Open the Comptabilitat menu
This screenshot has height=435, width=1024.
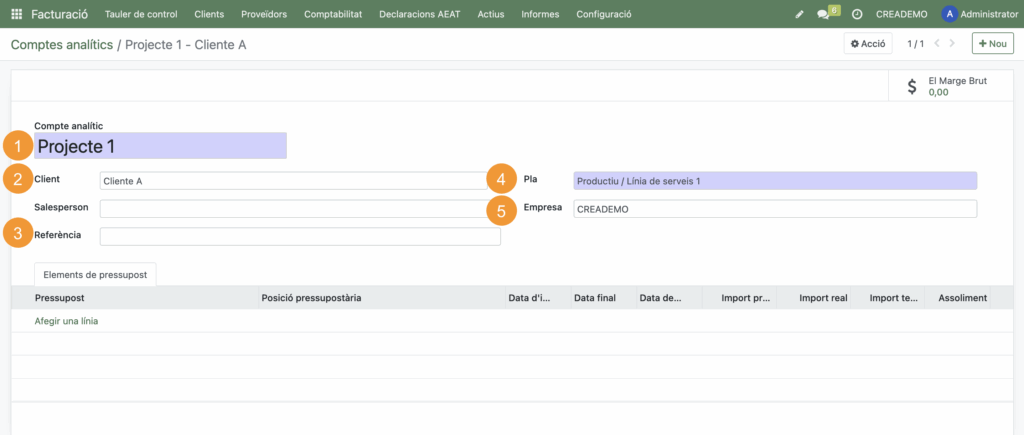pos(335,14)
